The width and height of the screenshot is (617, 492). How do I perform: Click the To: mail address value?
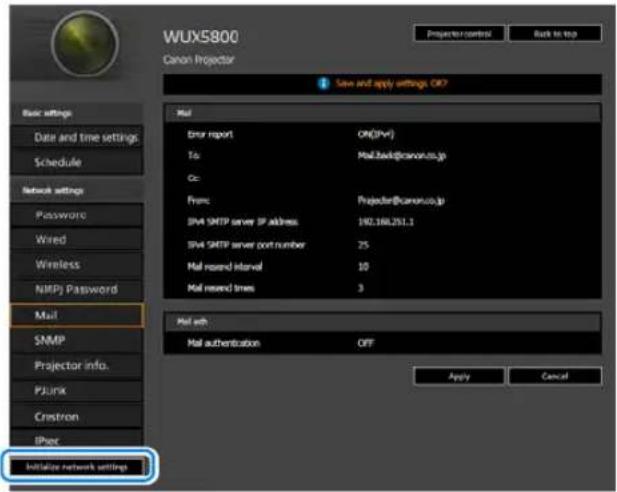click(402, 155)
